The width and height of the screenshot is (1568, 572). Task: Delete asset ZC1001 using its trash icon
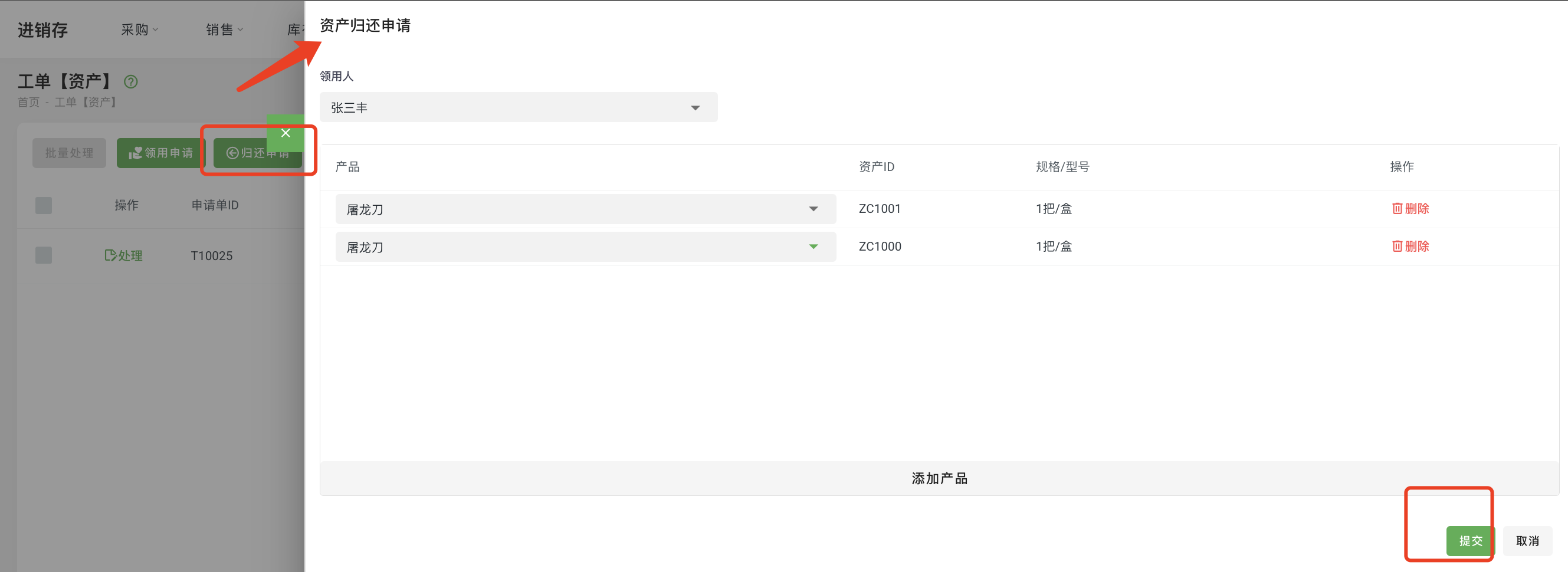(x=1398, y=208)
